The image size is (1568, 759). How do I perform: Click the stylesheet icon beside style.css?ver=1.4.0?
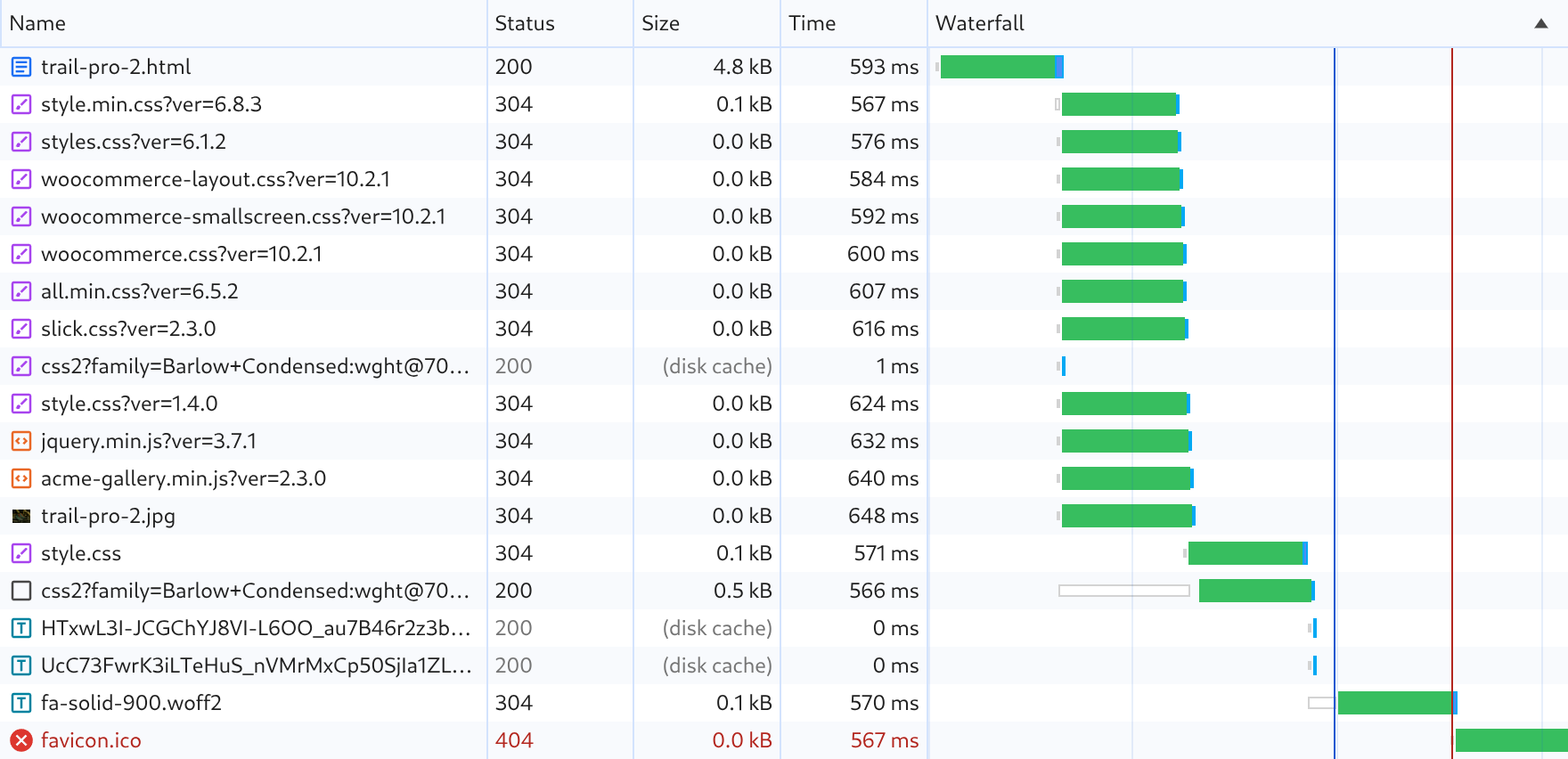[x=21, y=404]
